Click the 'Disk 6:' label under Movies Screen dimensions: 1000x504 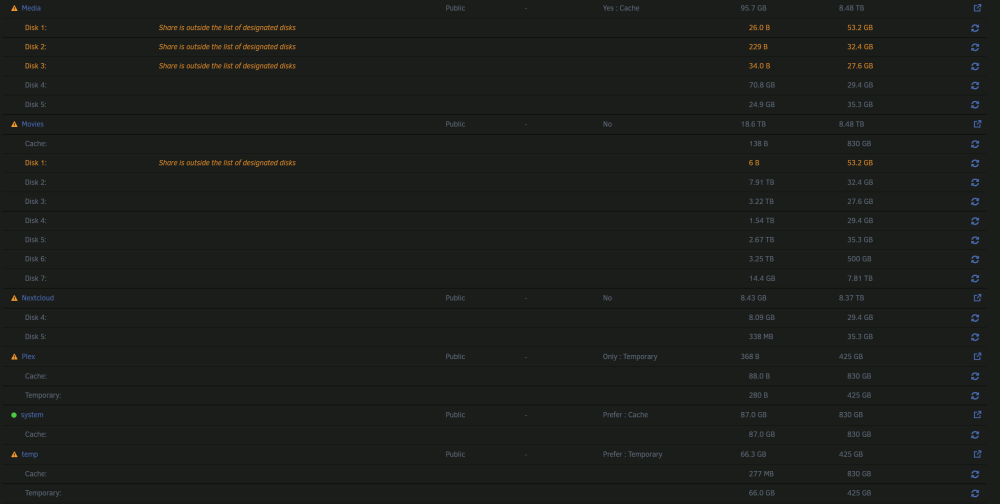[x=36, y=259]
